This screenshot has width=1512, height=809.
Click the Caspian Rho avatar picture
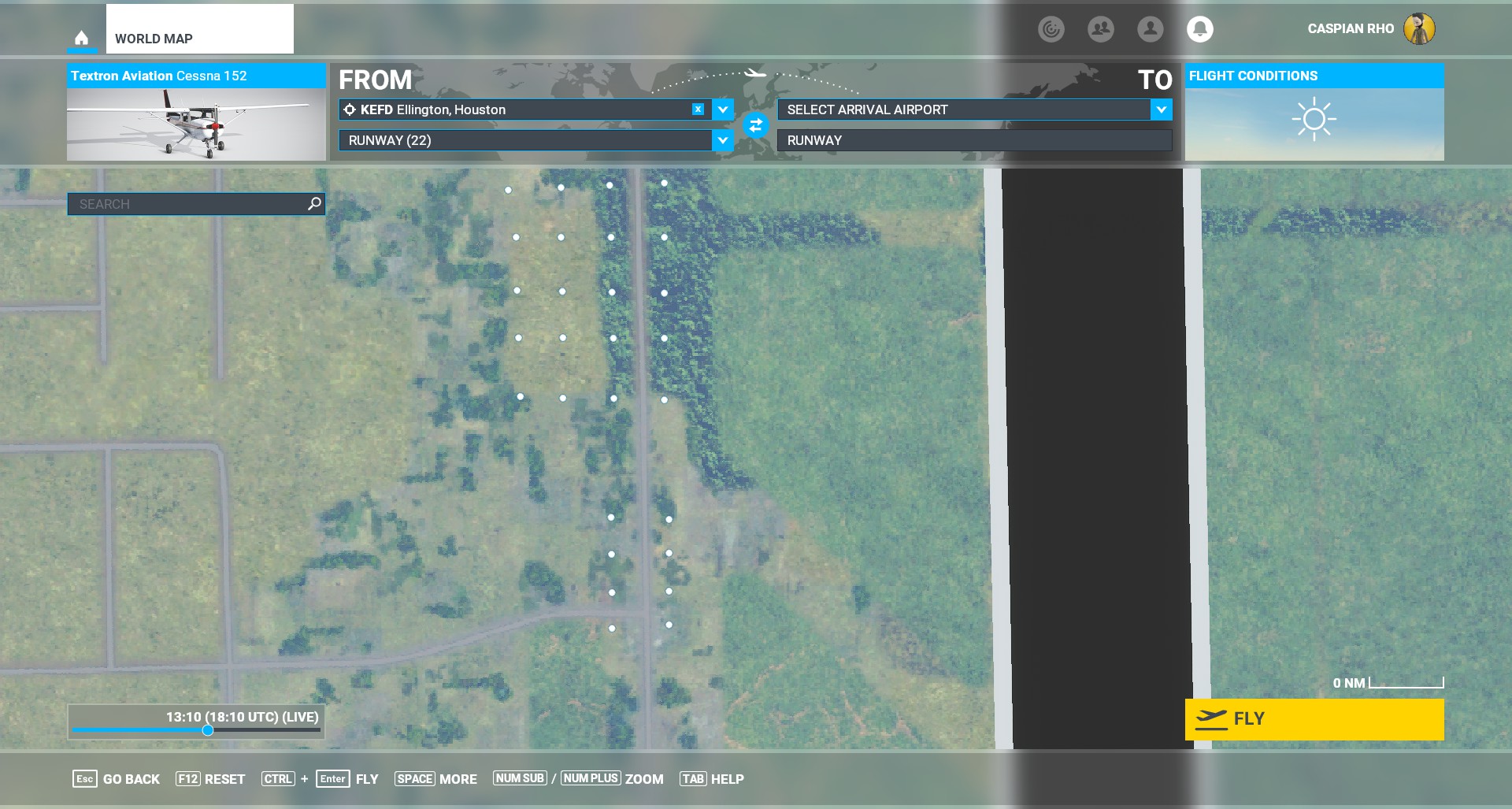point(1418,29)
